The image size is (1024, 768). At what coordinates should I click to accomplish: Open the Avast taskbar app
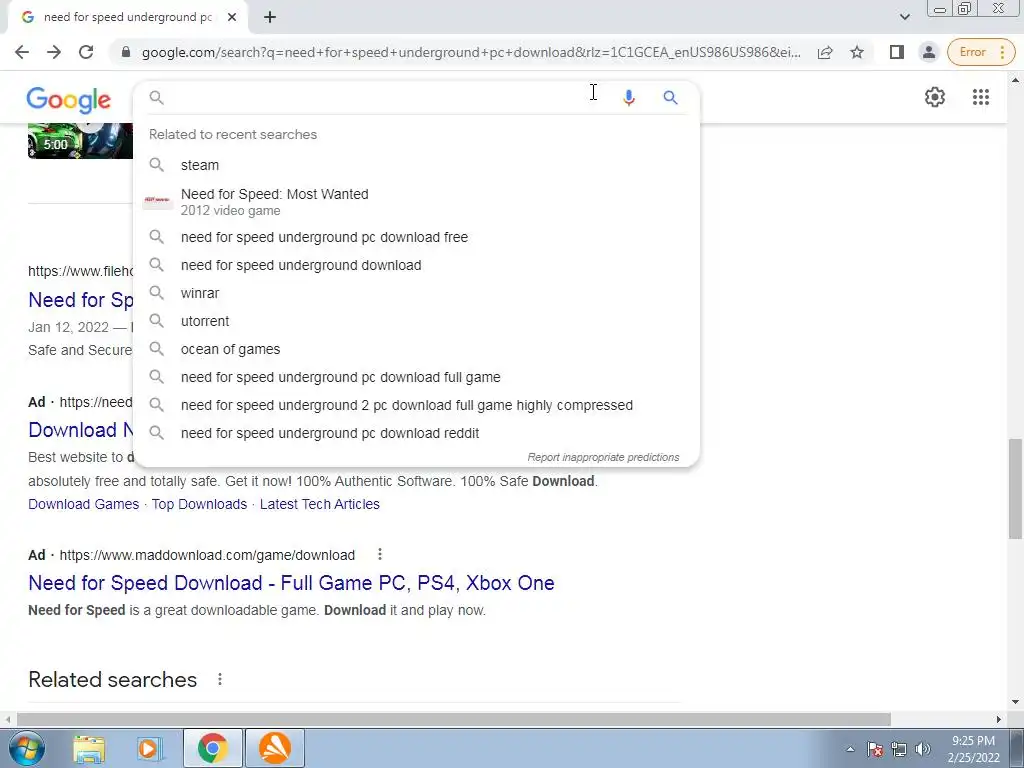tap(275, 748)
